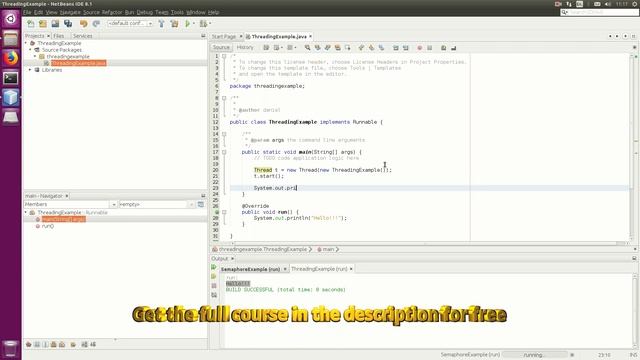Toggle Show Non-Public Members filter
Screen dimensions: 640x360
[x=53, y=344]
